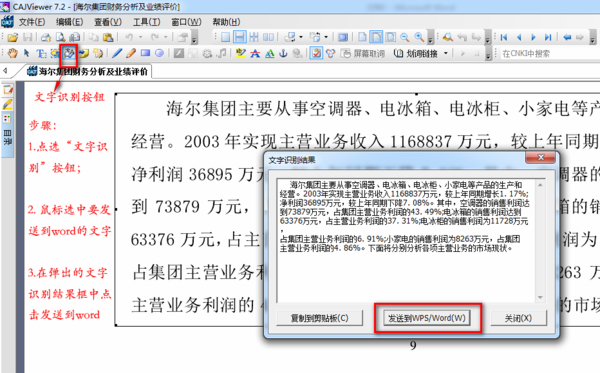600x373 pixels.
Task: Open the 编辑(E) menu
Action: tap(70, 22)
